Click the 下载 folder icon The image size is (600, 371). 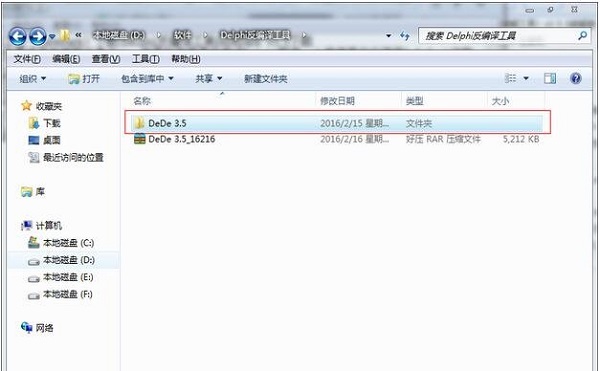click(x=34, y=123)
